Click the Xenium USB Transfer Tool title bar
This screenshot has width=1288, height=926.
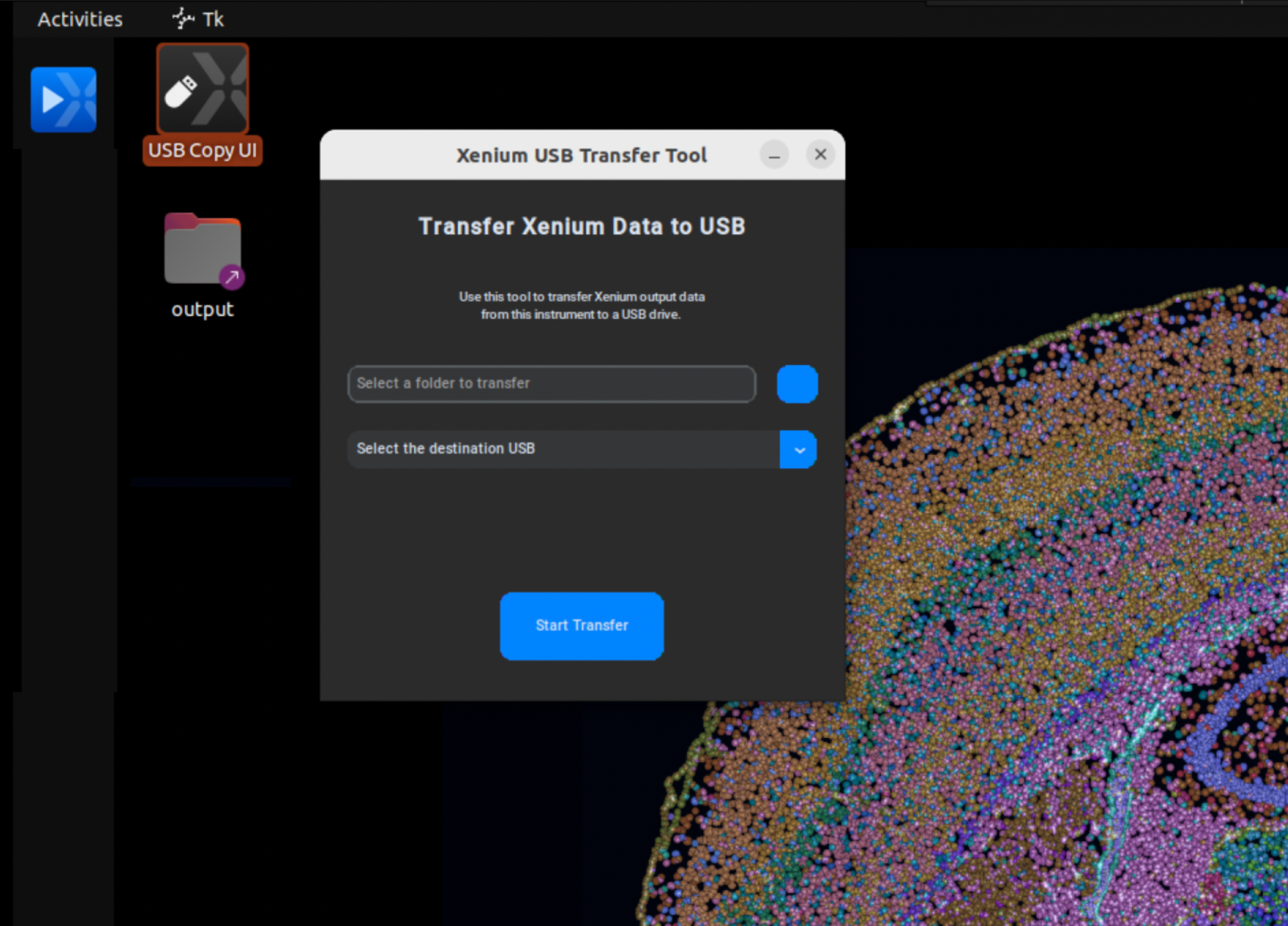point(580,155)
